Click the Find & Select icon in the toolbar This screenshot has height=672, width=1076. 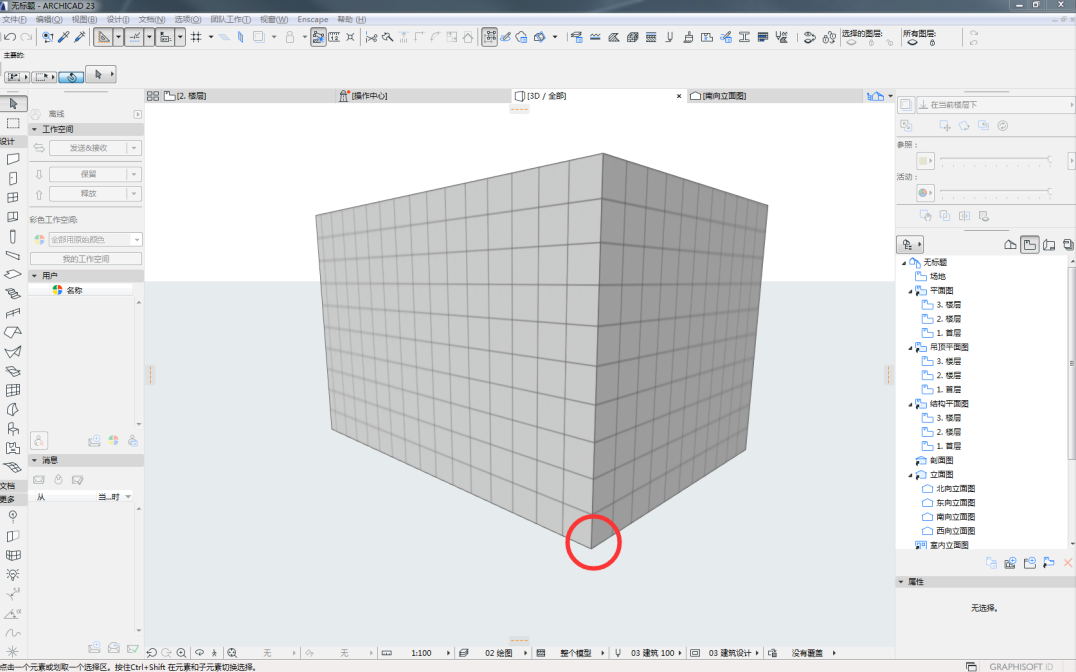47,37
